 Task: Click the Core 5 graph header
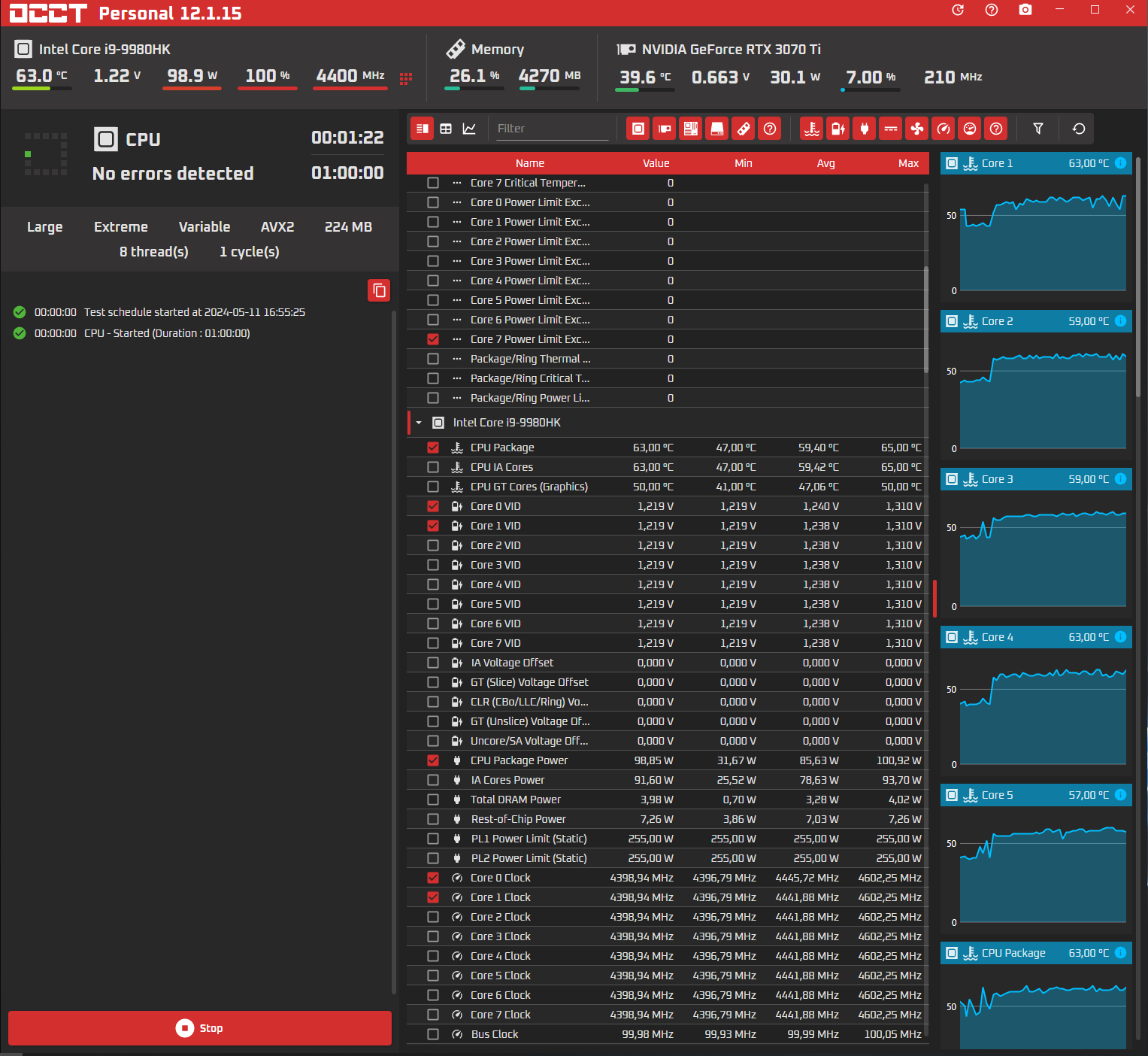(1036, 795)
